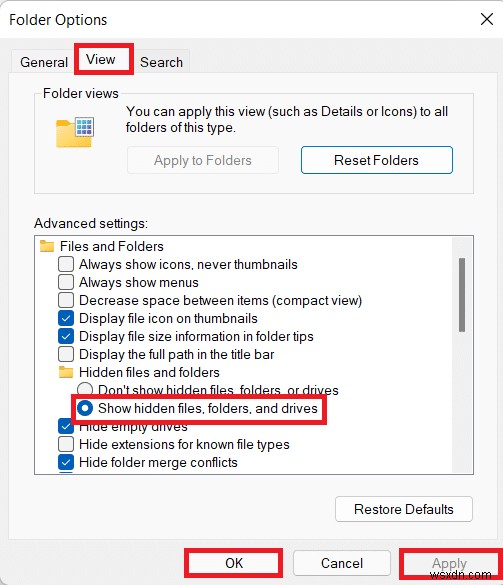Enable Decrease space between items (compact view)
503x585 pixels.
coord(66,300)
